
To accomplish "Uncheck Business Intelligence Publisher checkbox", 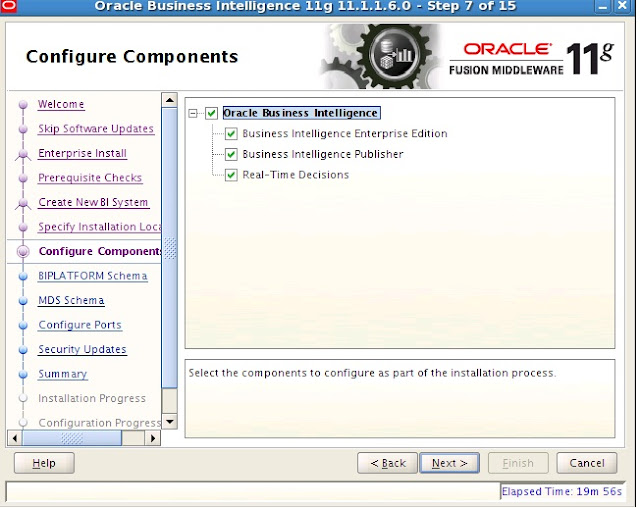I will pyautogui.click(x=231, y=154).
